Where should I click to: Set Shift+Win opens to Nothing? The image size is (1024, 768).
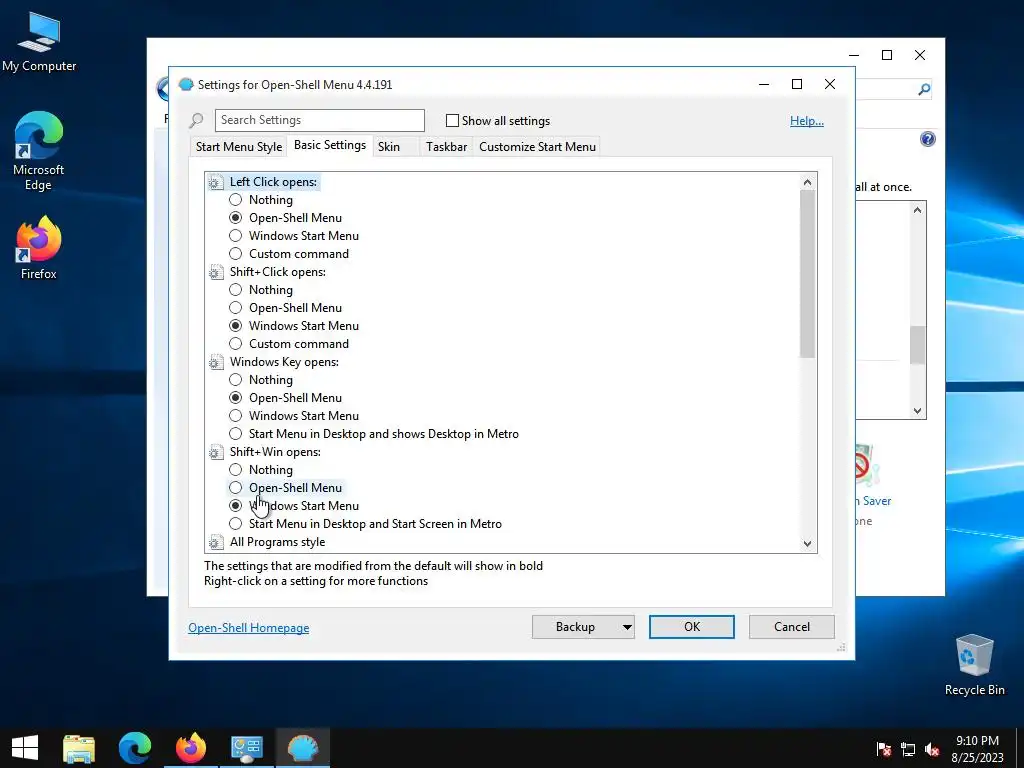(236, 470)
